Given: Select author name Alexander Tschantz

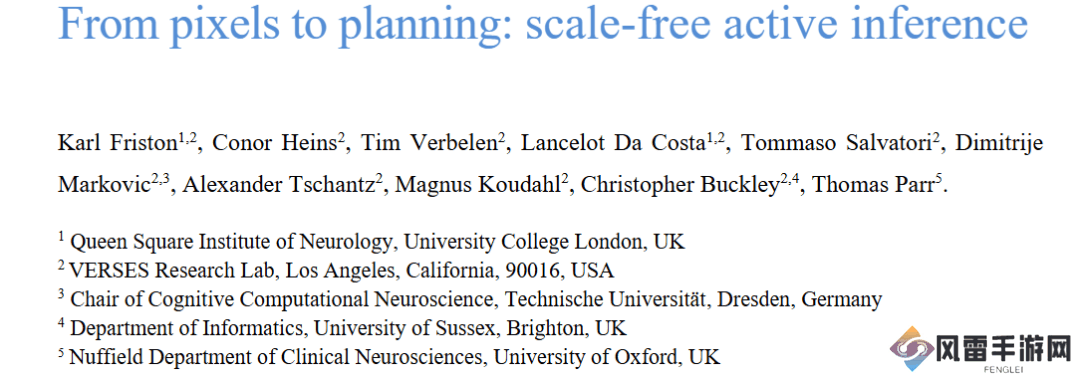Looking at the screenshot, I should (x=280, y=185).
